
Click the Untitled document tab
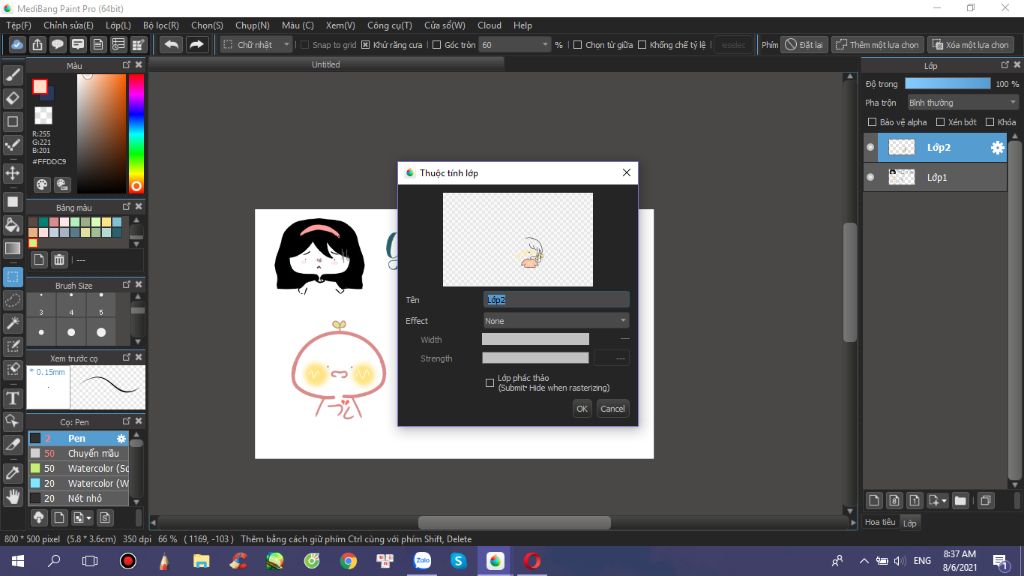(326, 65)
